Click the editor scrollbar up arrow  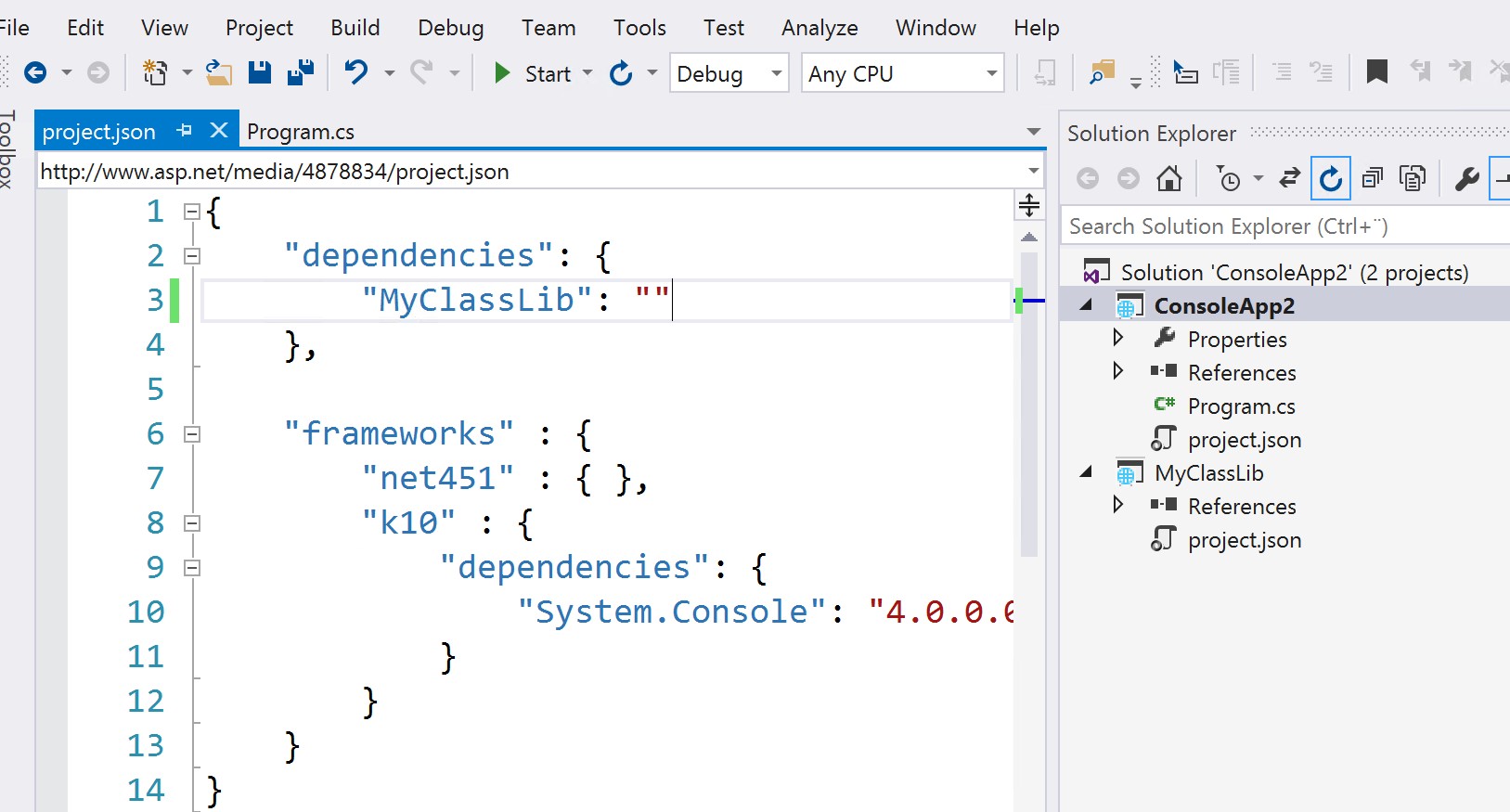[x=1028, y=238]
